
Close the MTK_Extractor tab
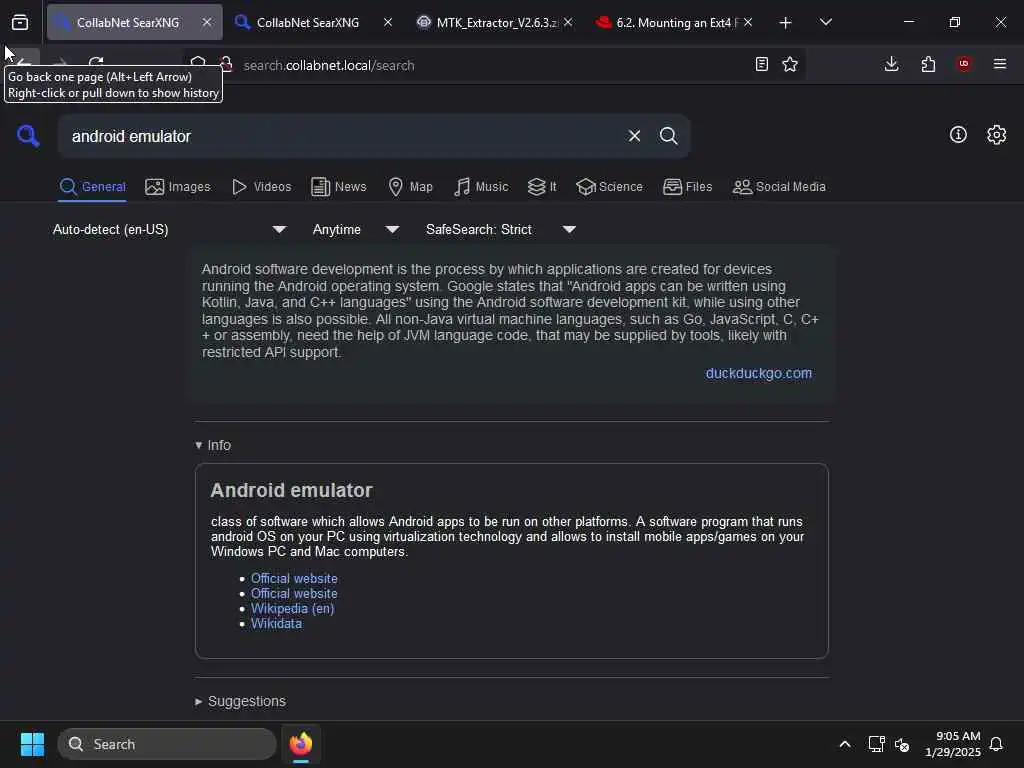(568, 22)
